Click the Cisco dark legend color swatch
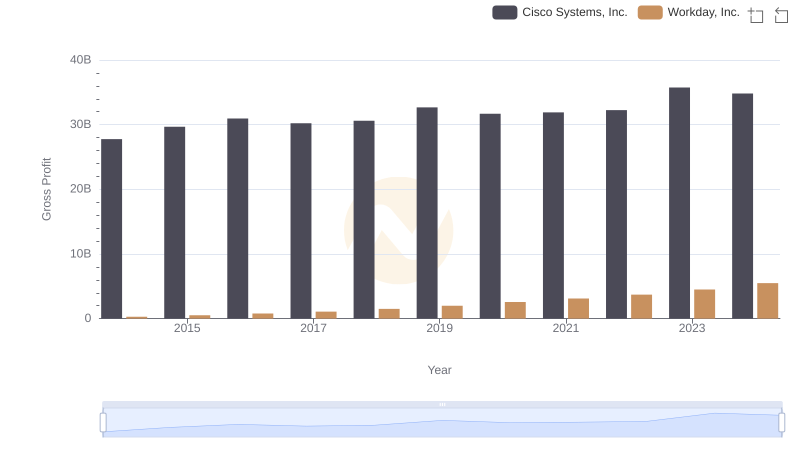The height and width of the screenshot is (461, 800). [x=505, y=12]
